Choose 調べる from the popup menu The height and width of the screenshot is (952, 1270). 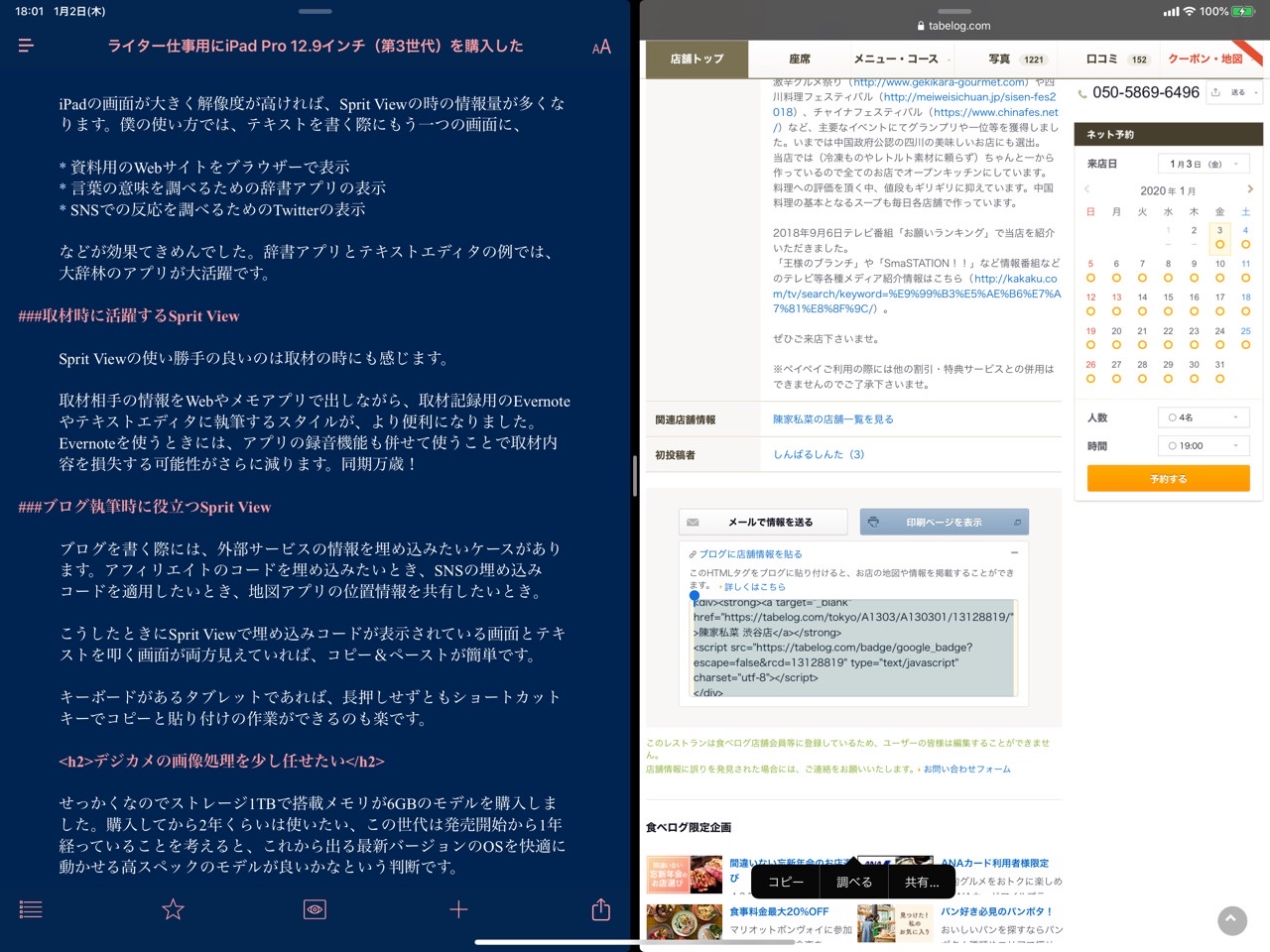[854, 882]
